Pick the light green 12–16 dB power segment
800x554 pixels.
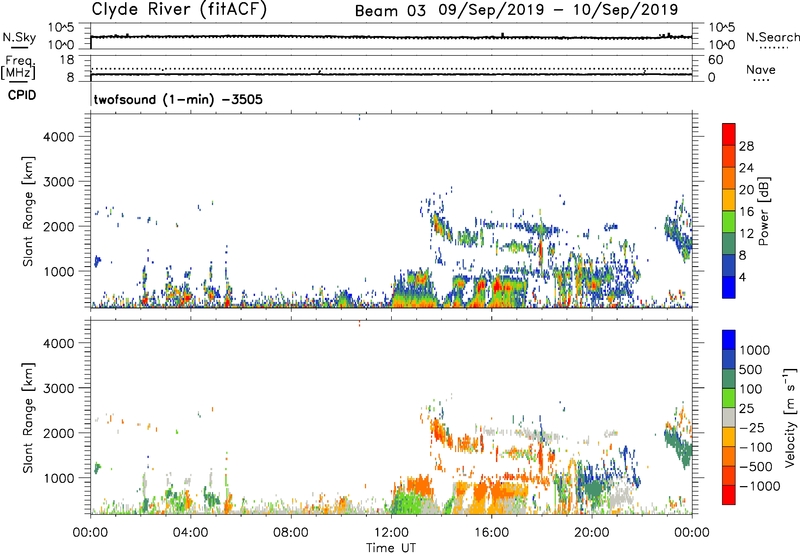tap(729, 221)
